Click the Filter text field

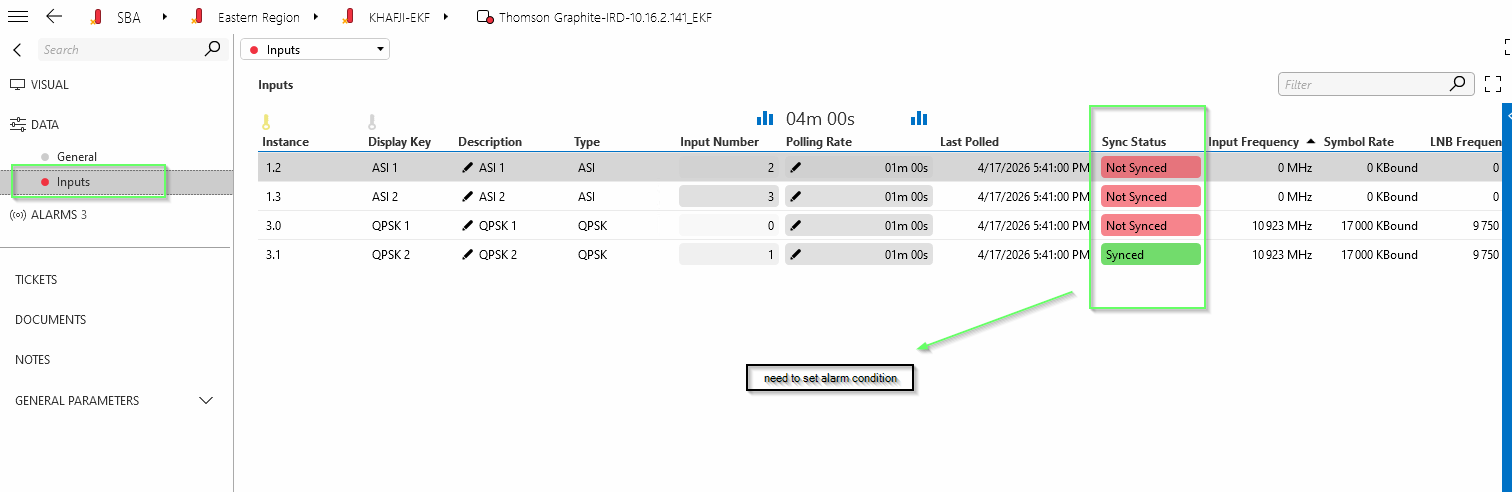pyautogui.click(x=1360, y=85)
